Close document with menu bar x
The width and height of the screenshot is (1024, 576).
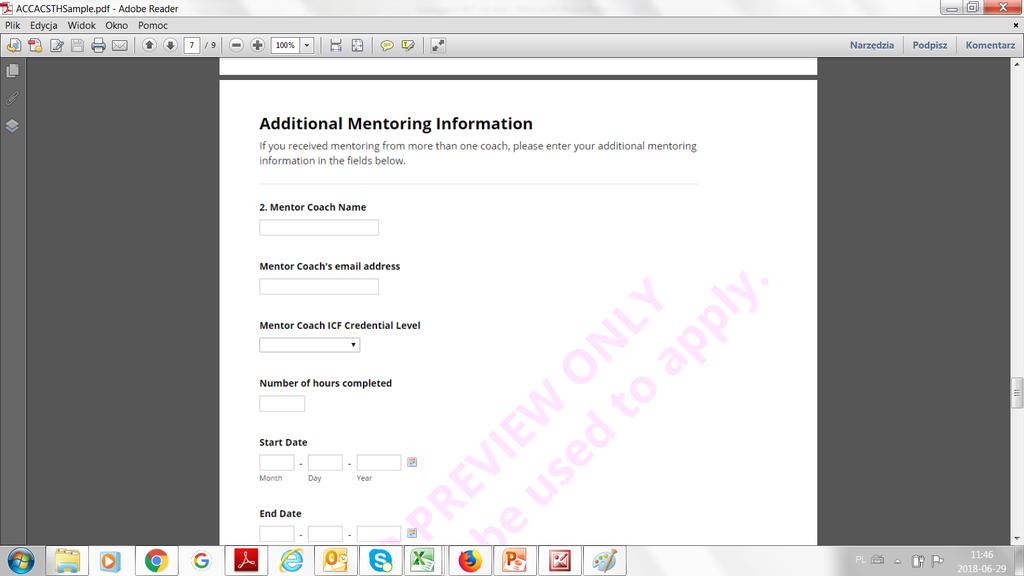pos(1016,25)
